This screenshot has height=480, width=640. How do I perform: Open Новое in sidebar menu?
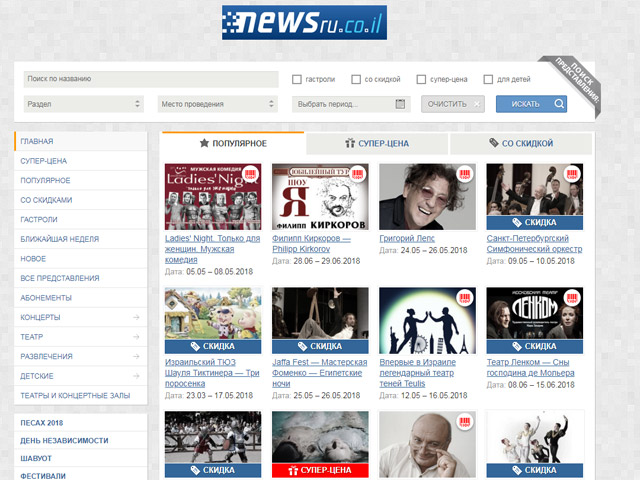point(80,259)
